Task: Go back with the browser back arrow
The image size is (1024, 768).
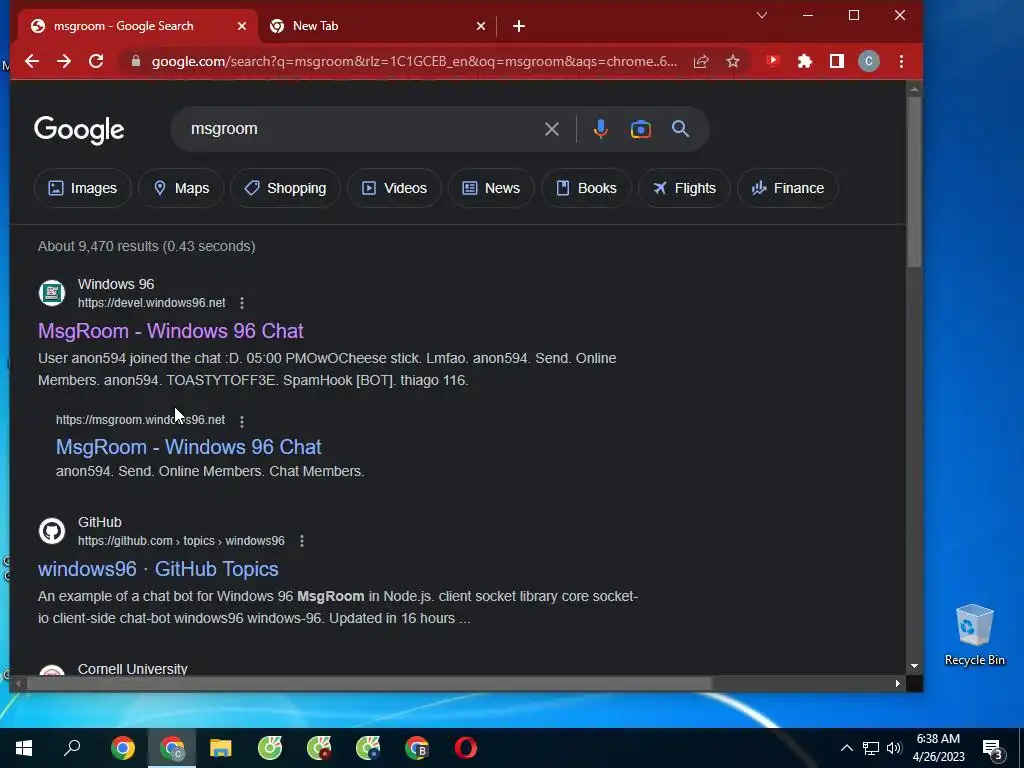Action: [x=31, y=61]
